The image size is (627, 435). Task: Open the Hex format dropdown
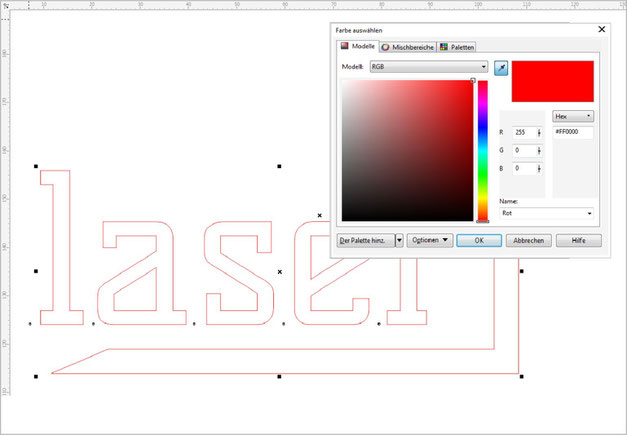[x=573, y=116]
